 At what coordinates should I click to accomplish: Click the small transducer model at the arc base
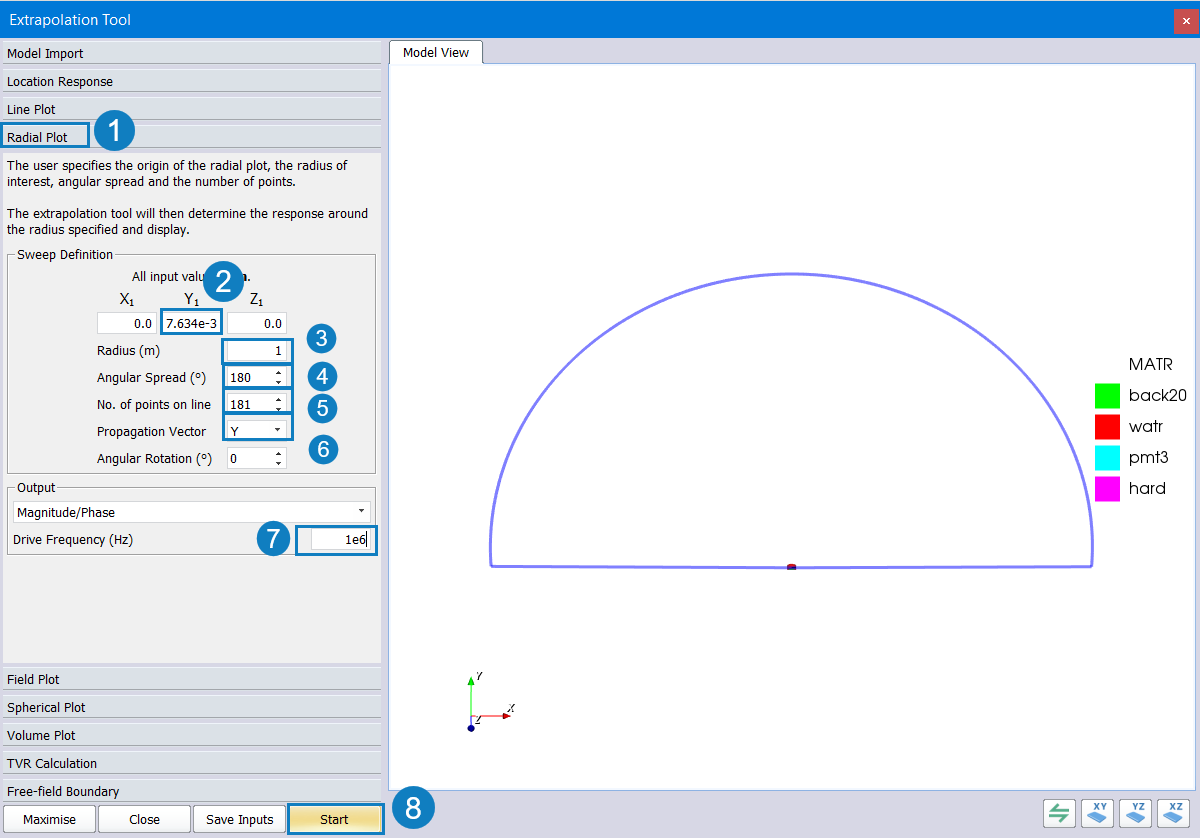tap(791, 567)
